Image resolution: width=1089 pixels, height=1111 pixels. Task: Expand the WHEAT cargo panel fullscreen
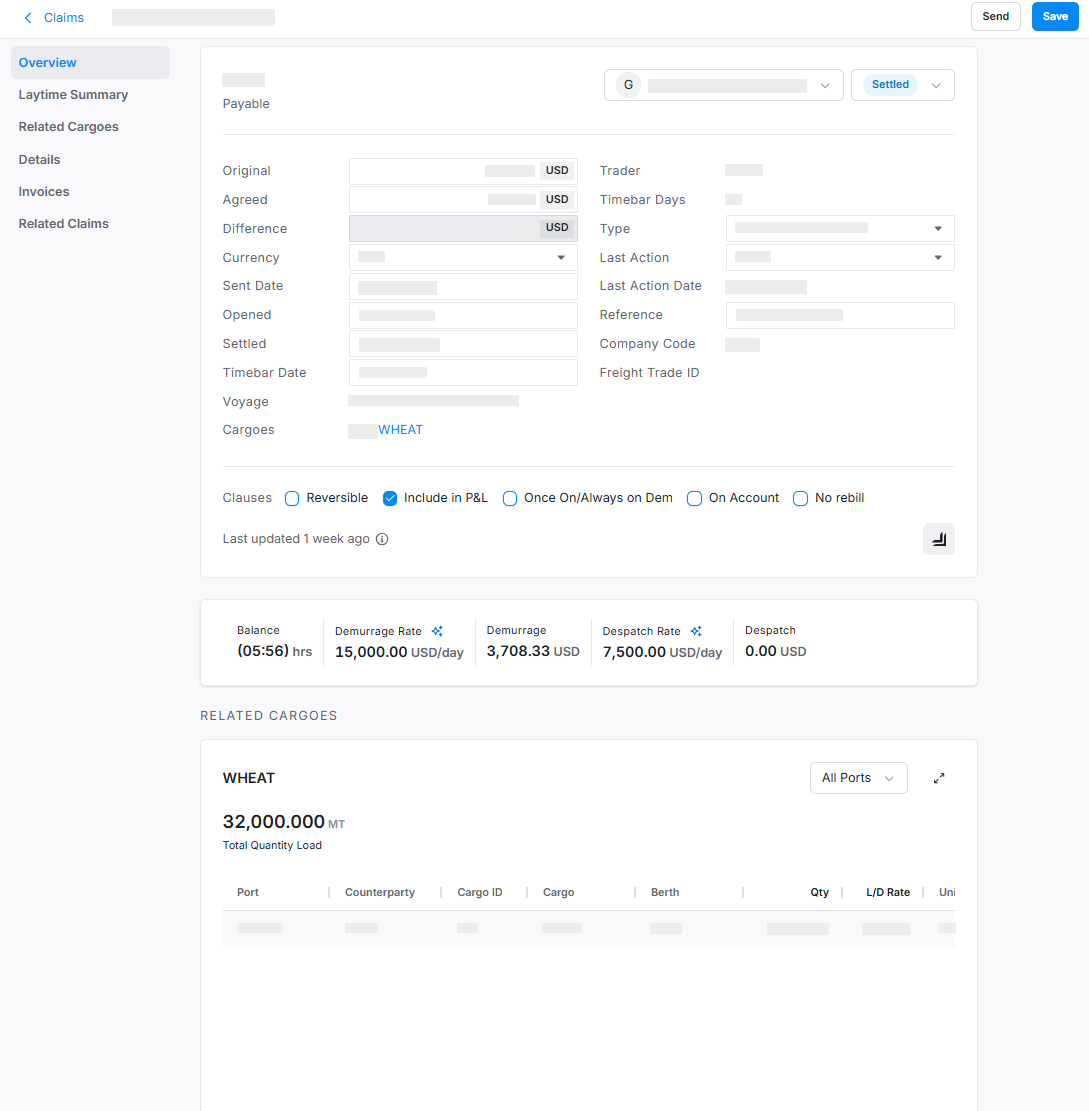tap(939, 778)
